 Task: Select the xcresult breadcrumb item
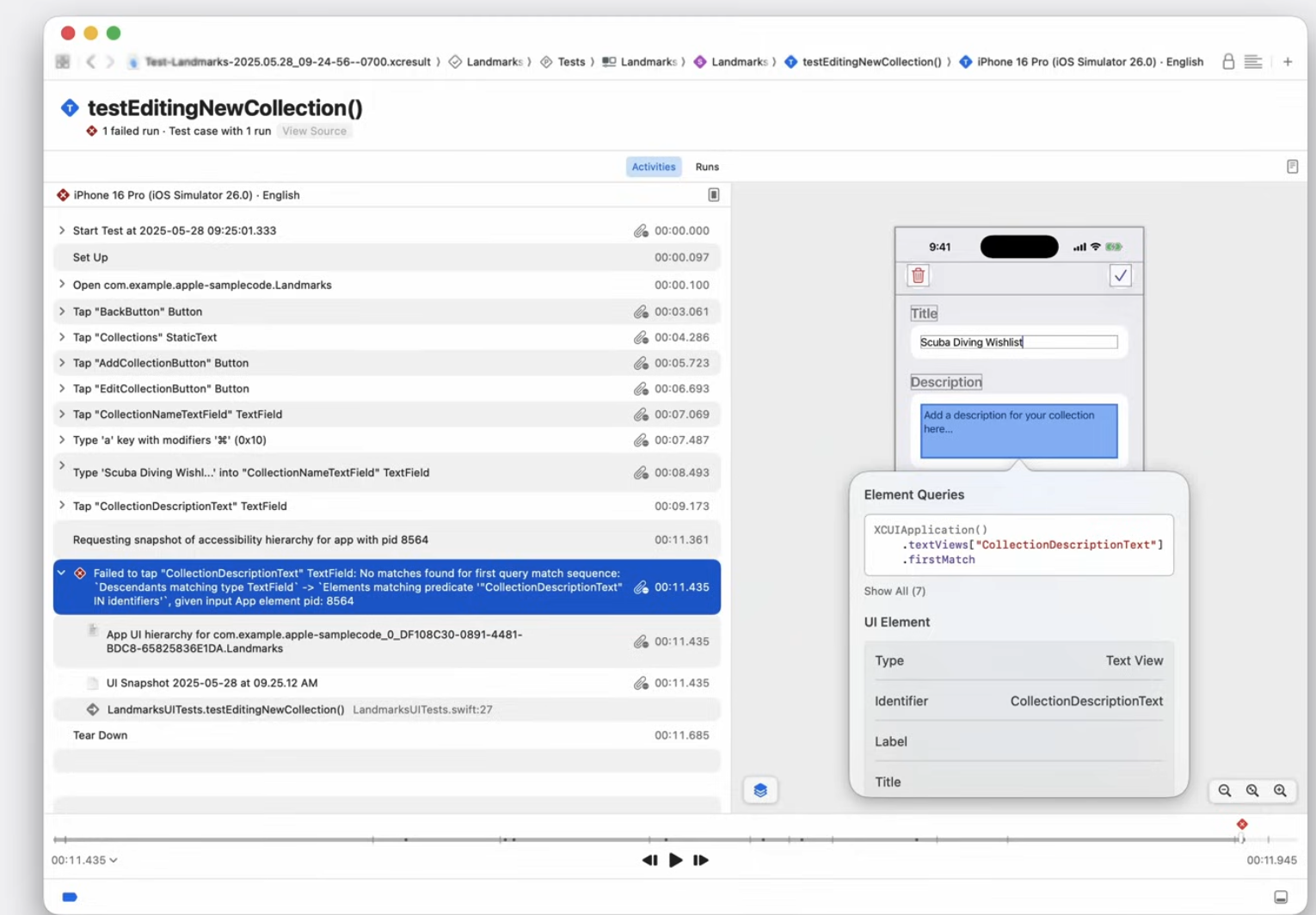[279, 62]
